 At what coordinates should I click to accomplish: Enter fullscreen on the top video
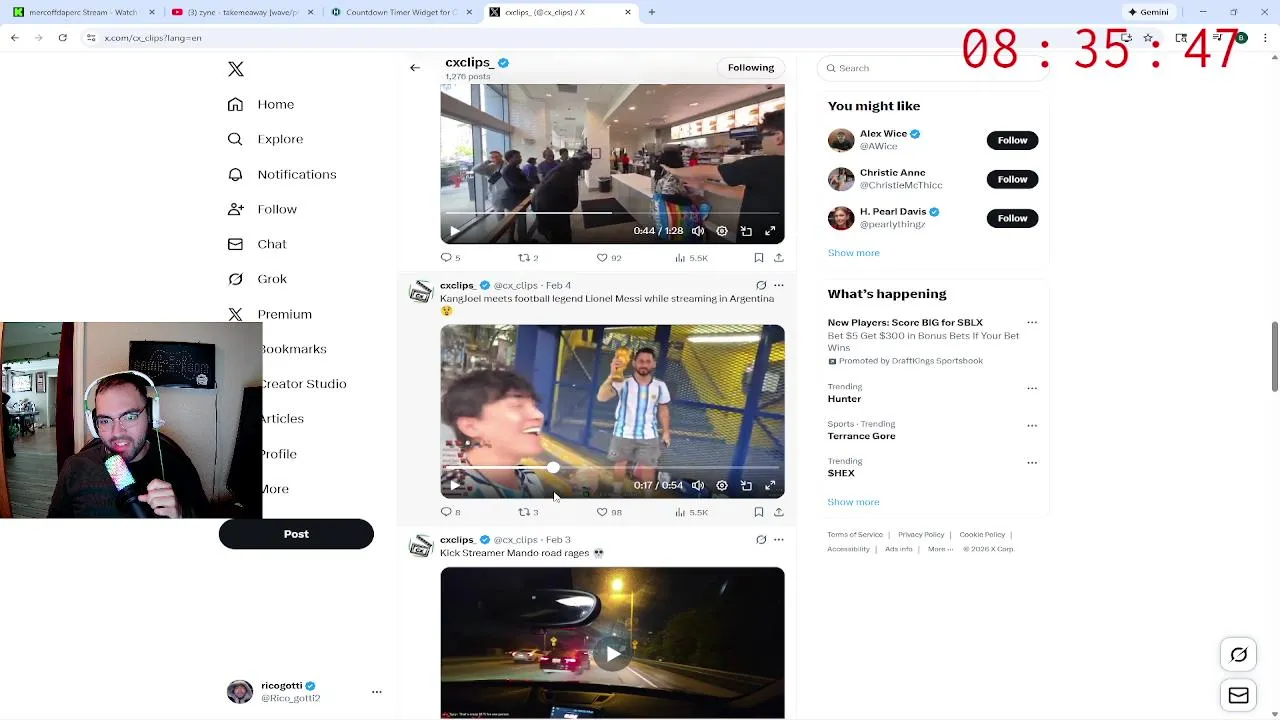[x=770, y=231]
